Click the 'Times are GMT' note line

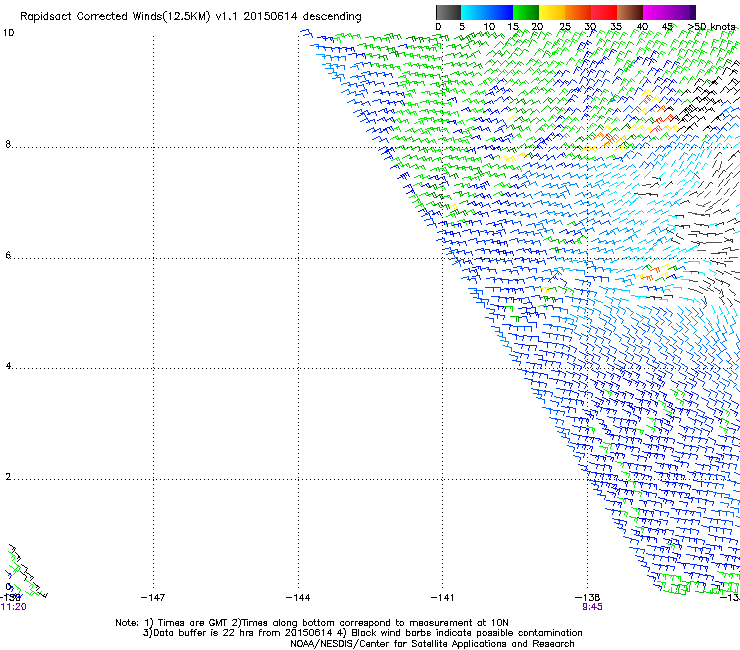312,623
